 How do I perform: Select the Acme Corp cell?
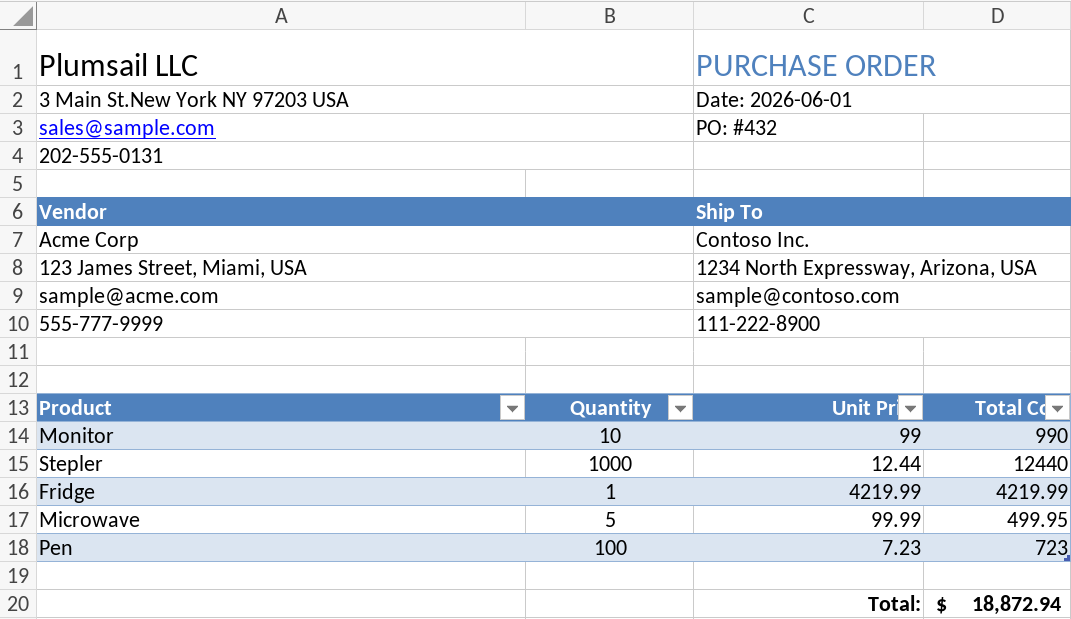pos(365,240)
